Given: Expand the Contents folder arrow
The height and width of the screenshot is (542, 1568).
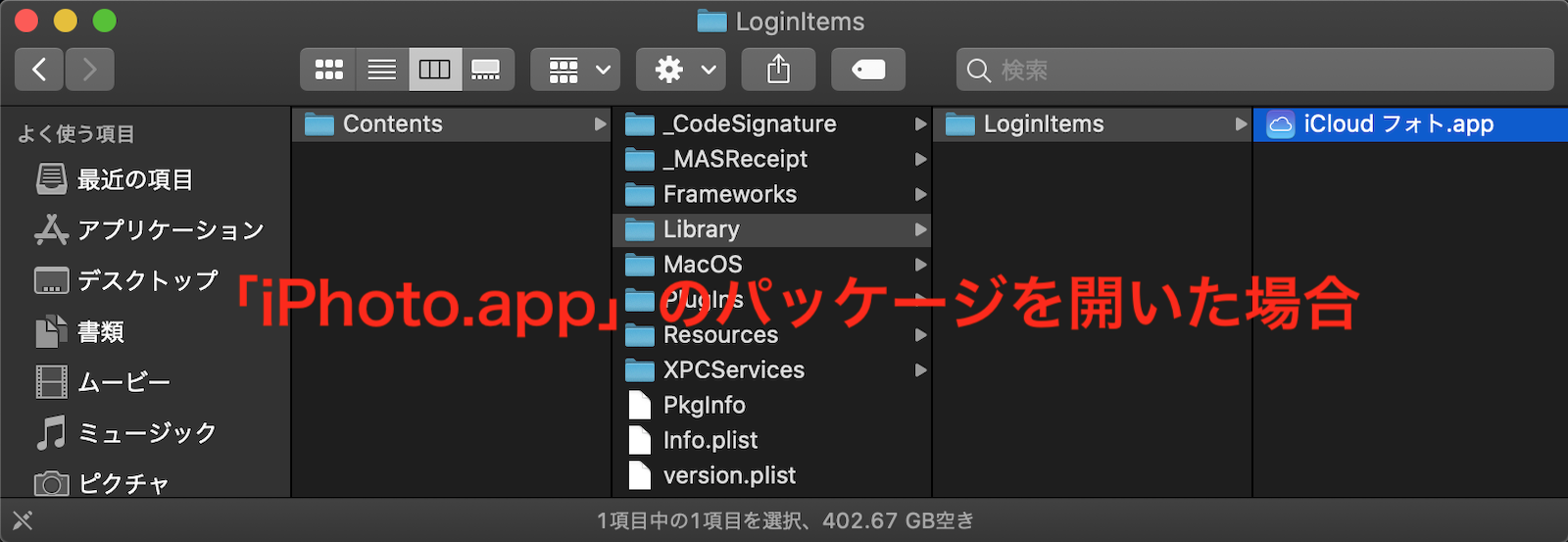Looking at the screenshot, I should (600, 124).
